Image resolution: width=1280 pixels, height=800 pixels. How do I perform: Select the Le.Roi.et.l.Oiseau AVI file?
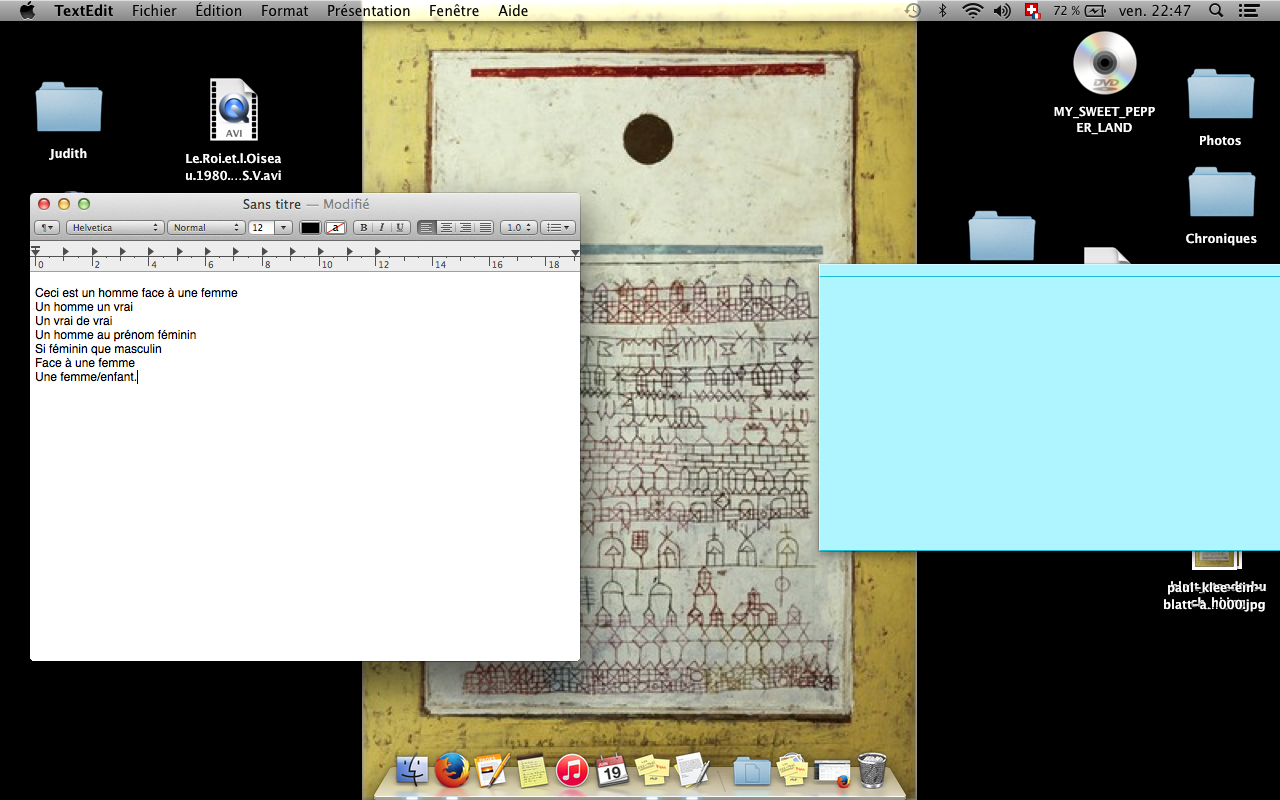(x=233, y=110)
